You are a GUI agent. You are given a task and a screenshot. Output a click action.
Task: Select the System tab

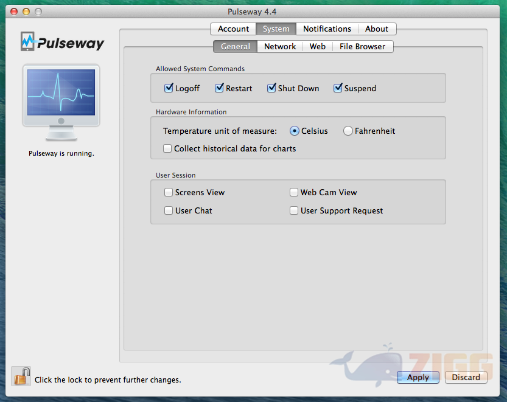click(276, 29)
